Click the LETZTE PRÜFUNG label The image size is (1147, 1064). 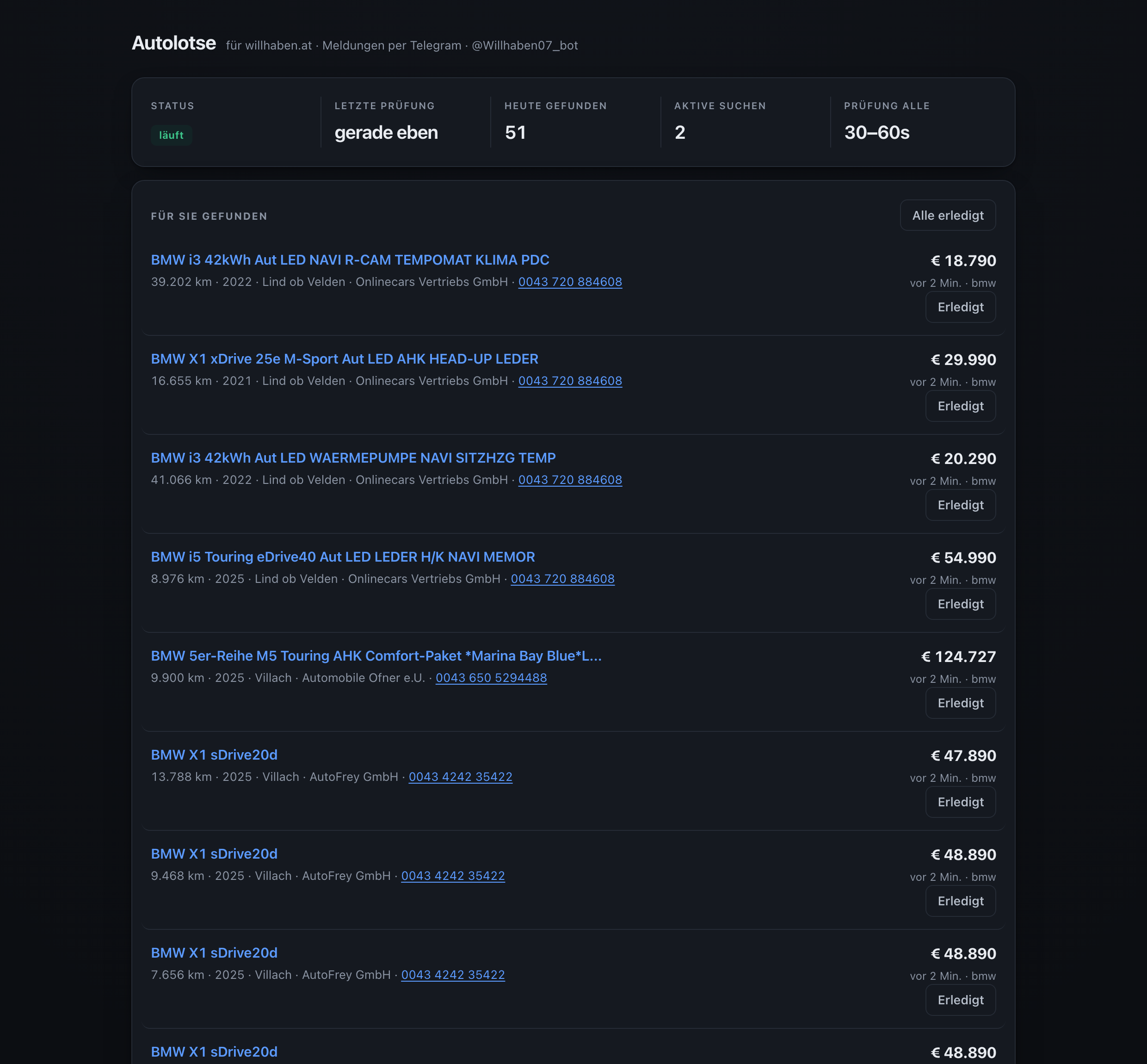click(x=384, y=106)
